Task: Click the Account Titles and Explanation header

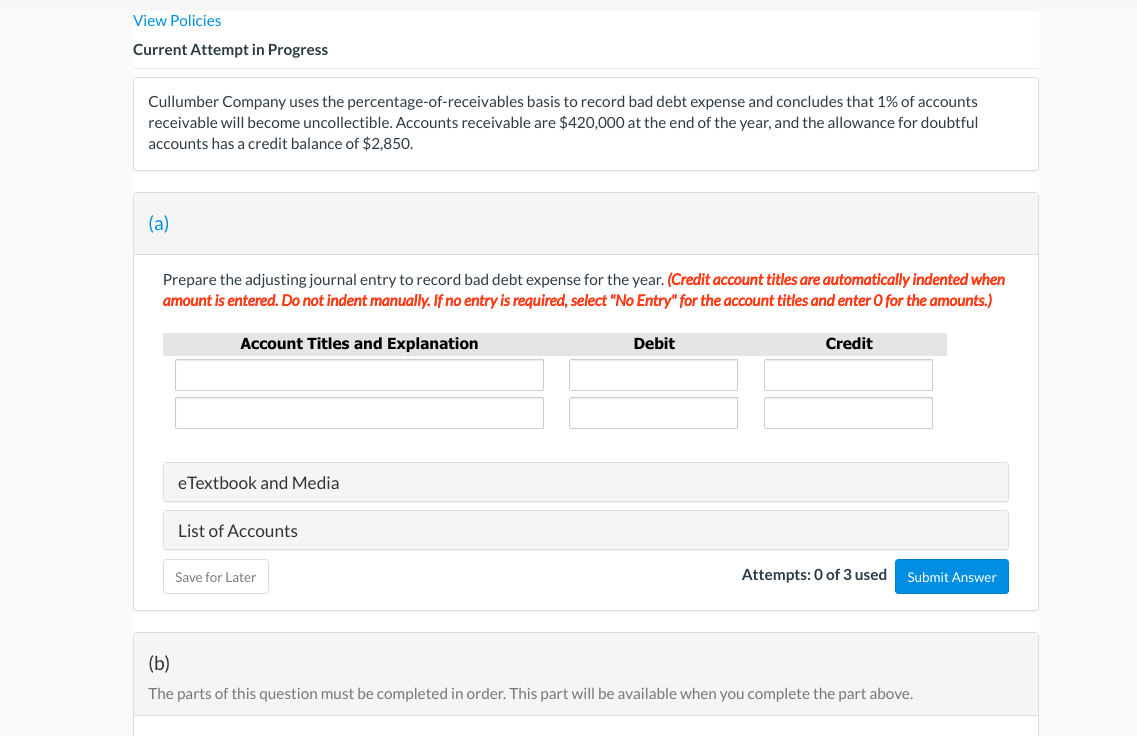Action: tap(359, 343)
